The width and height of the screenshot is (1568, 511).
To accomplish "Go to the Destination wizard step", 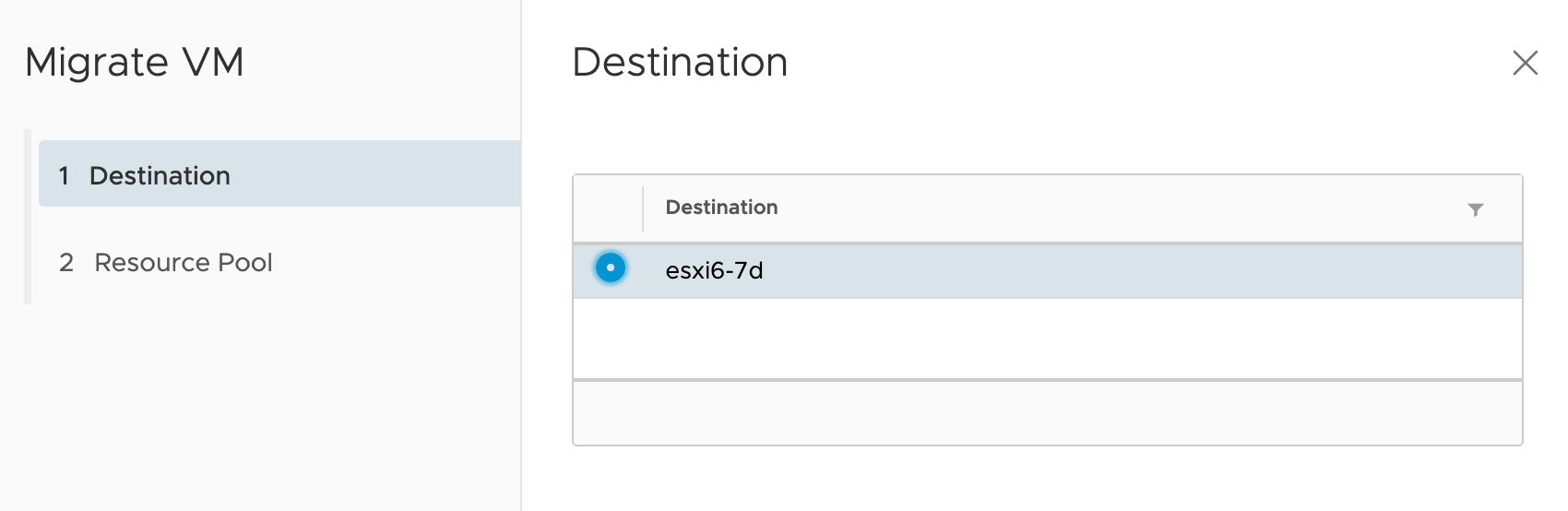I will 160,175.
